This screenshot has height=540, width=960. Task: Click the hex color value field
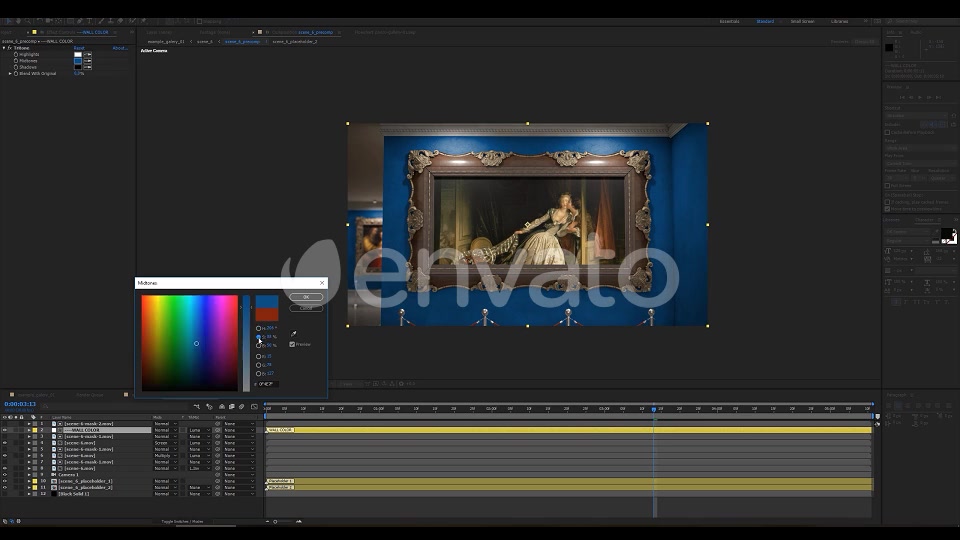coord(268,384)
